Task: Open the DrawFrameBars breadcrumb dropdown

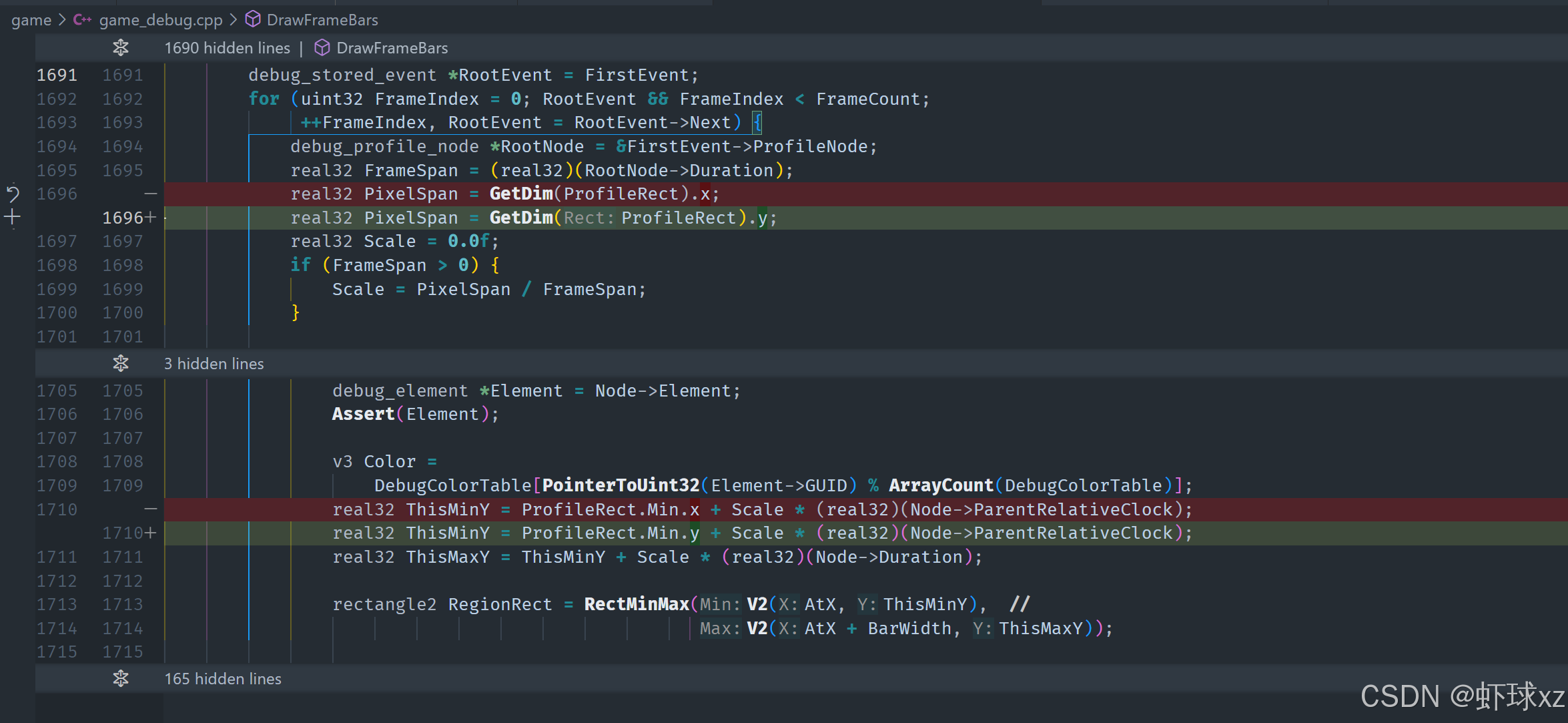Action: click(x=322, y=20)
